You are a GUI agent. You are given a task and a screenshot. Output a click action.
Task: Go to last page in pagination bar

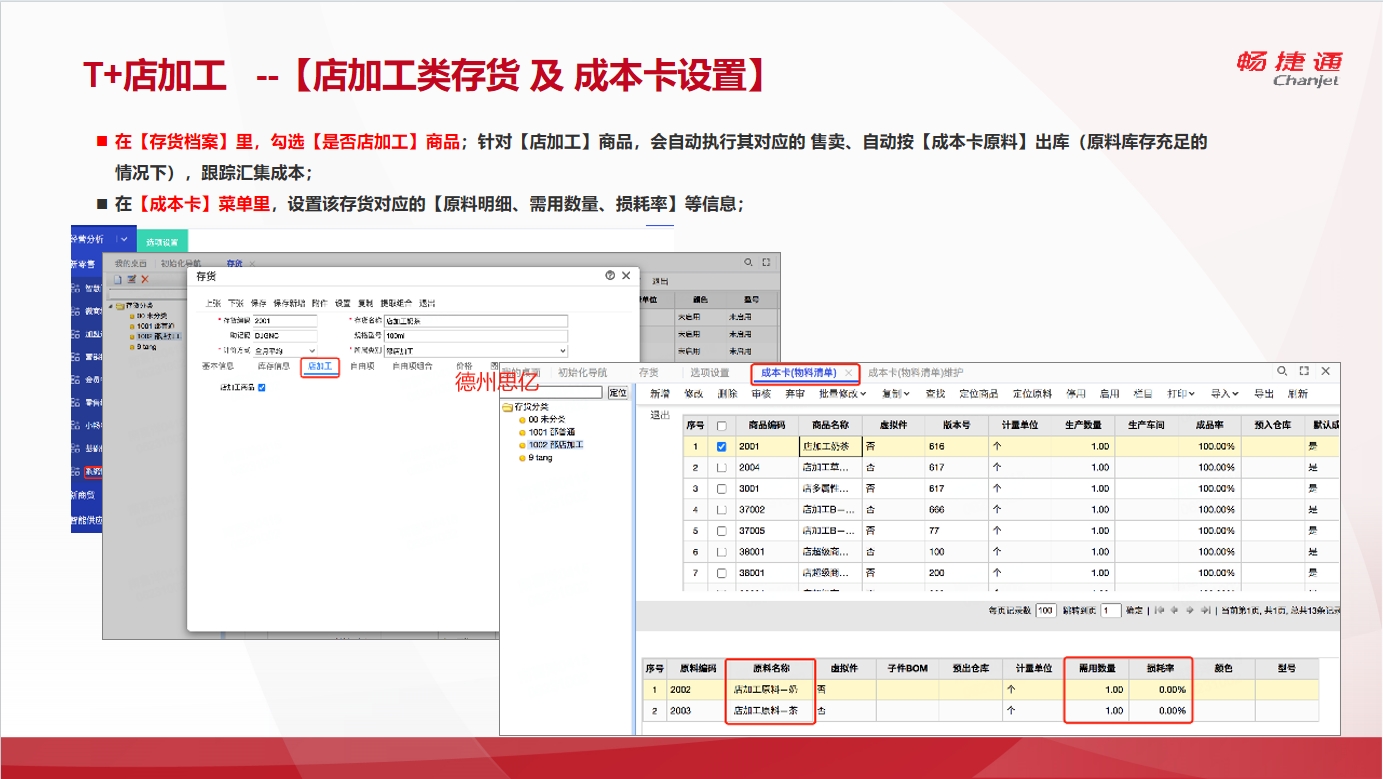coord(1206,610)
